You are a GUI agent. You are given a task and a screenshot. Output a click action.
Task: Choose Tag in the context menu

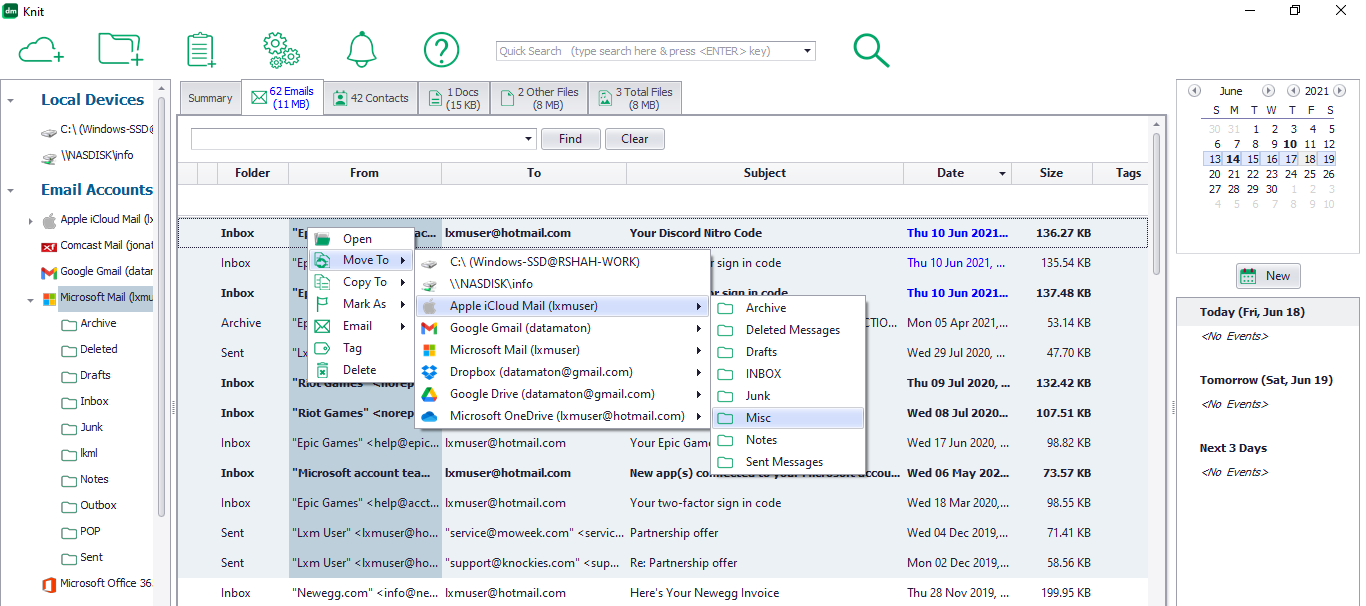click(x=361, y=348)
